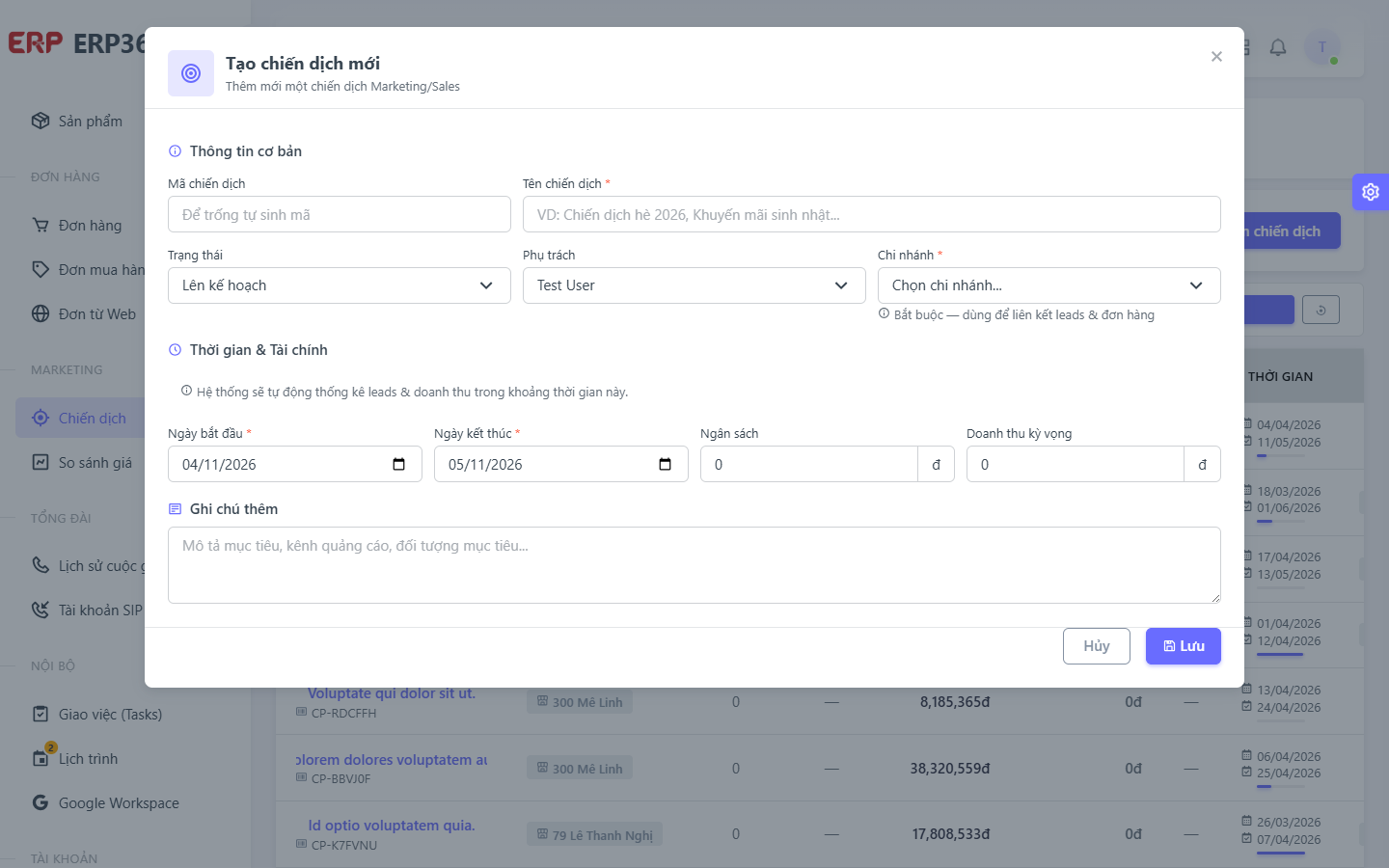
Task: Click the code CP-RDCFFH
Action: tap(344, 714)
